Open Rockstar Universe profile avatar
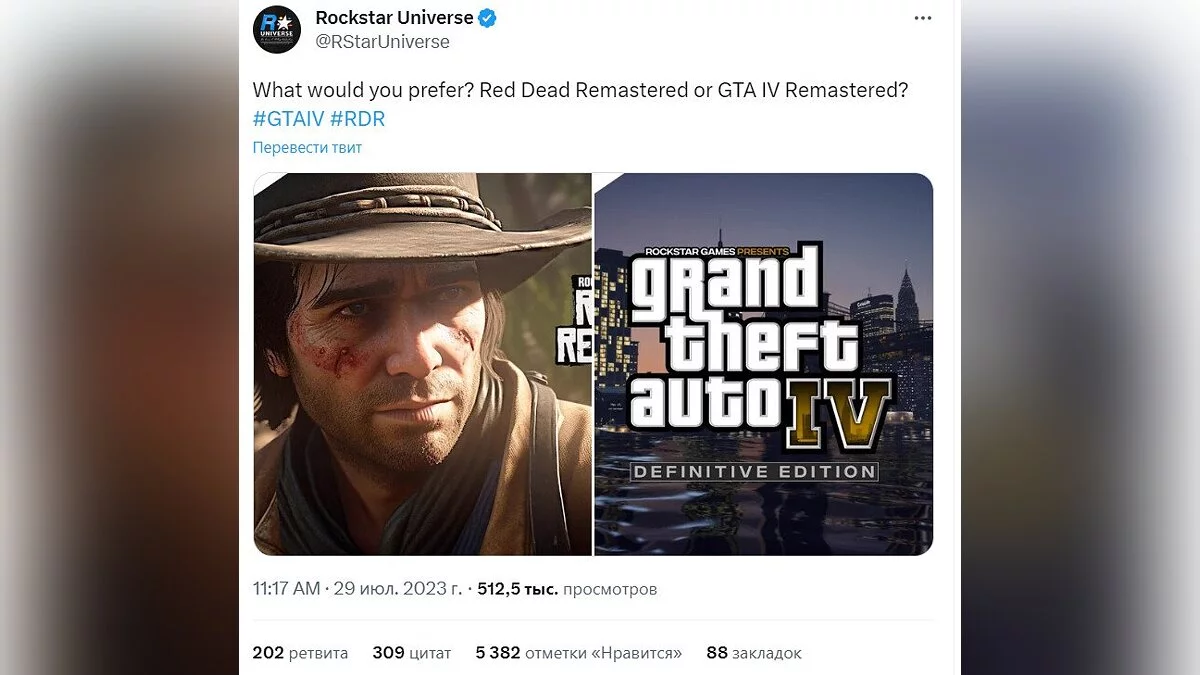The height and width of the screenshot is (675, 1200). (277, 30)
